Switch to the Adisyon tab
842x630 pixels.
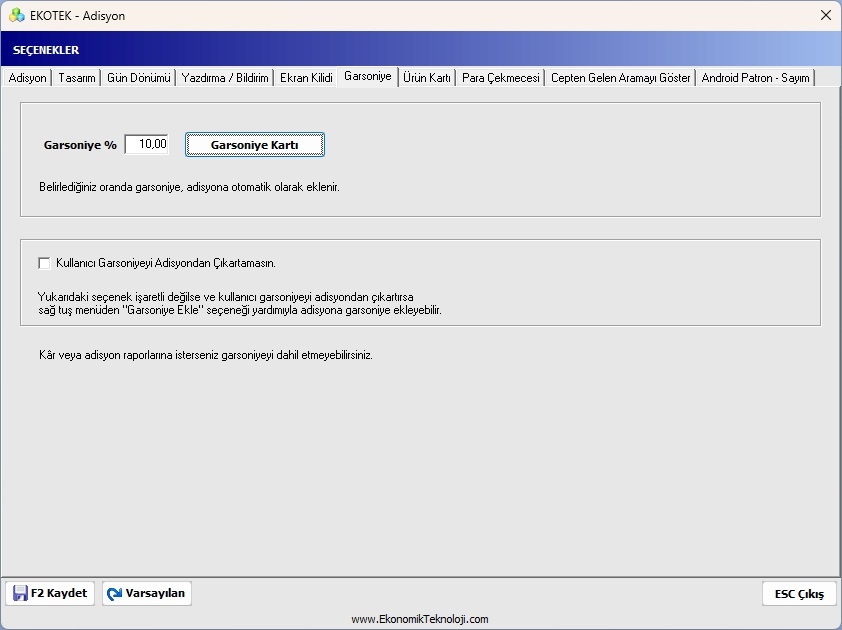(x=27, y=78)
